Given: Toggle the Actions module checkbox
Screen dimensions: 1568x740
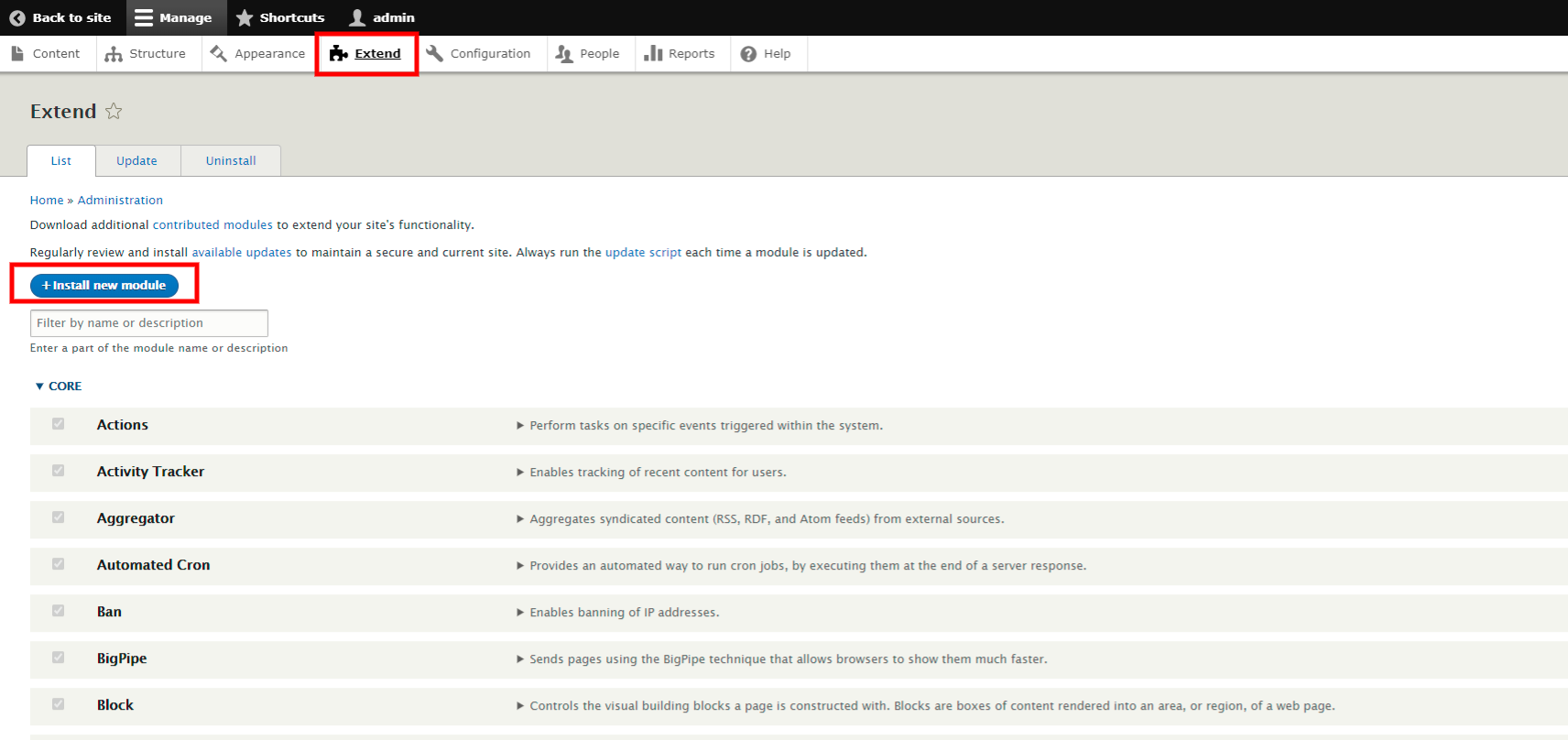Looking at the screenshot, I should [x=59, y=424].
